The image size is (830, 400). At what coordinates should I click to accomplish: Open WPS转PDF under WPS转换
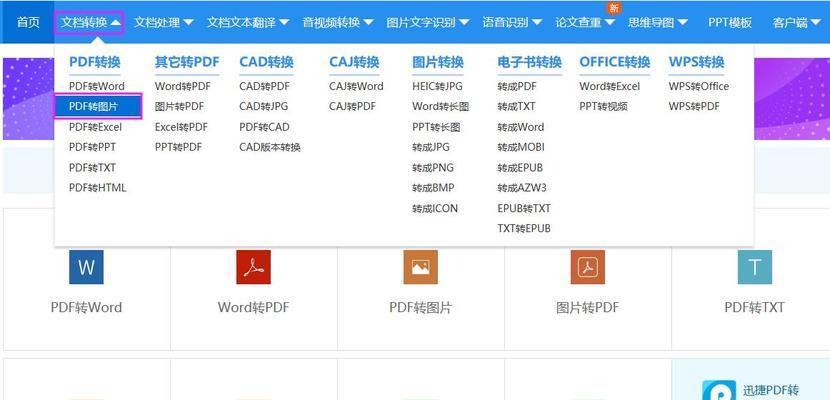tap(694, 106)
